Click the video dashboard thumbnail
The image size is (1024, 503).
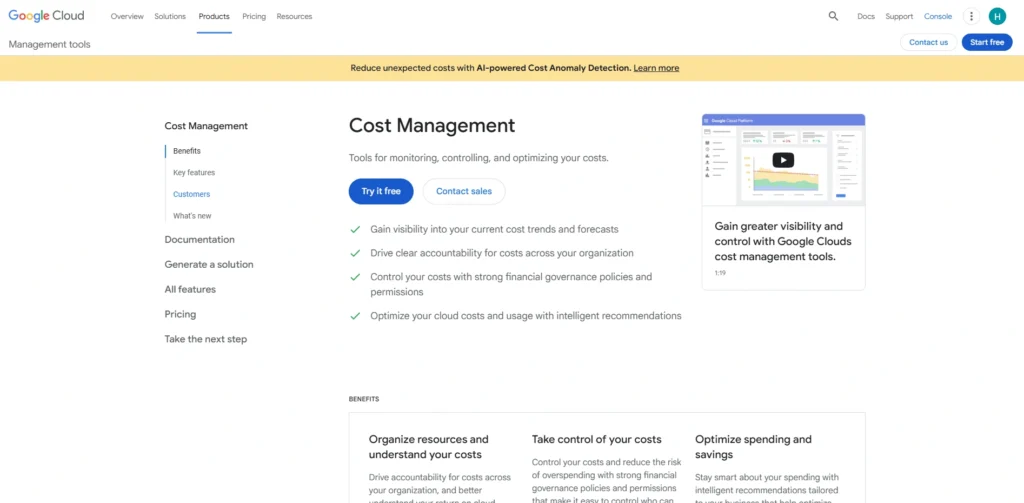(x=783, y=160)
